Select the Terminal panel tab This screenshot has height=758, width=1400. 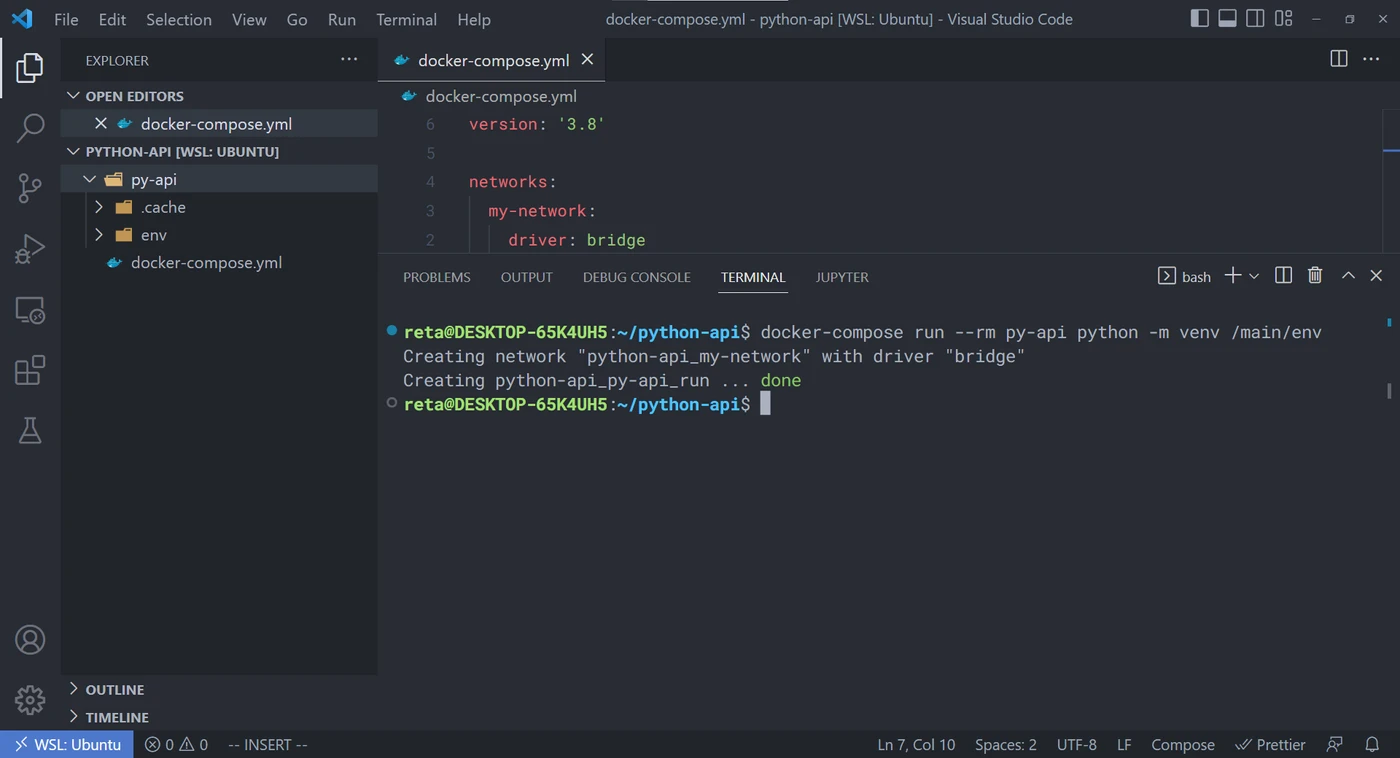click(753, 277)
